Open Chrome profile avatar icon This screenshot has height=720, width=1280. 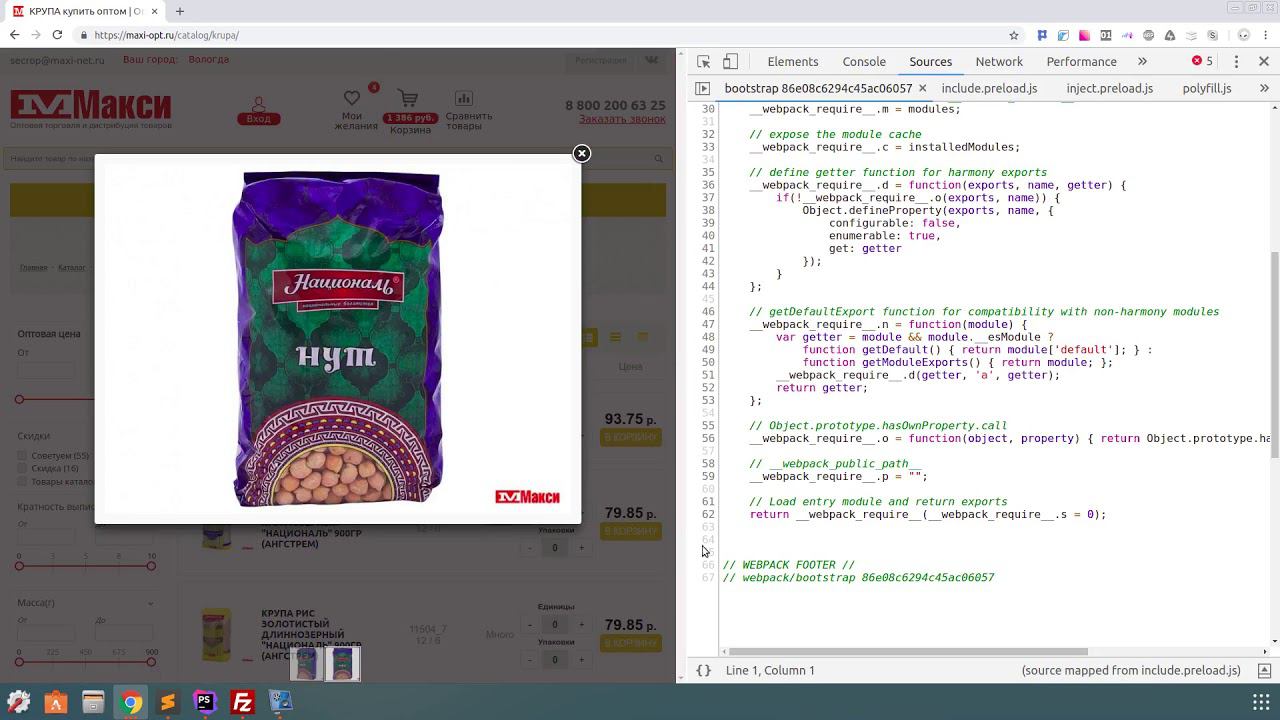(x=1244, y=35)
